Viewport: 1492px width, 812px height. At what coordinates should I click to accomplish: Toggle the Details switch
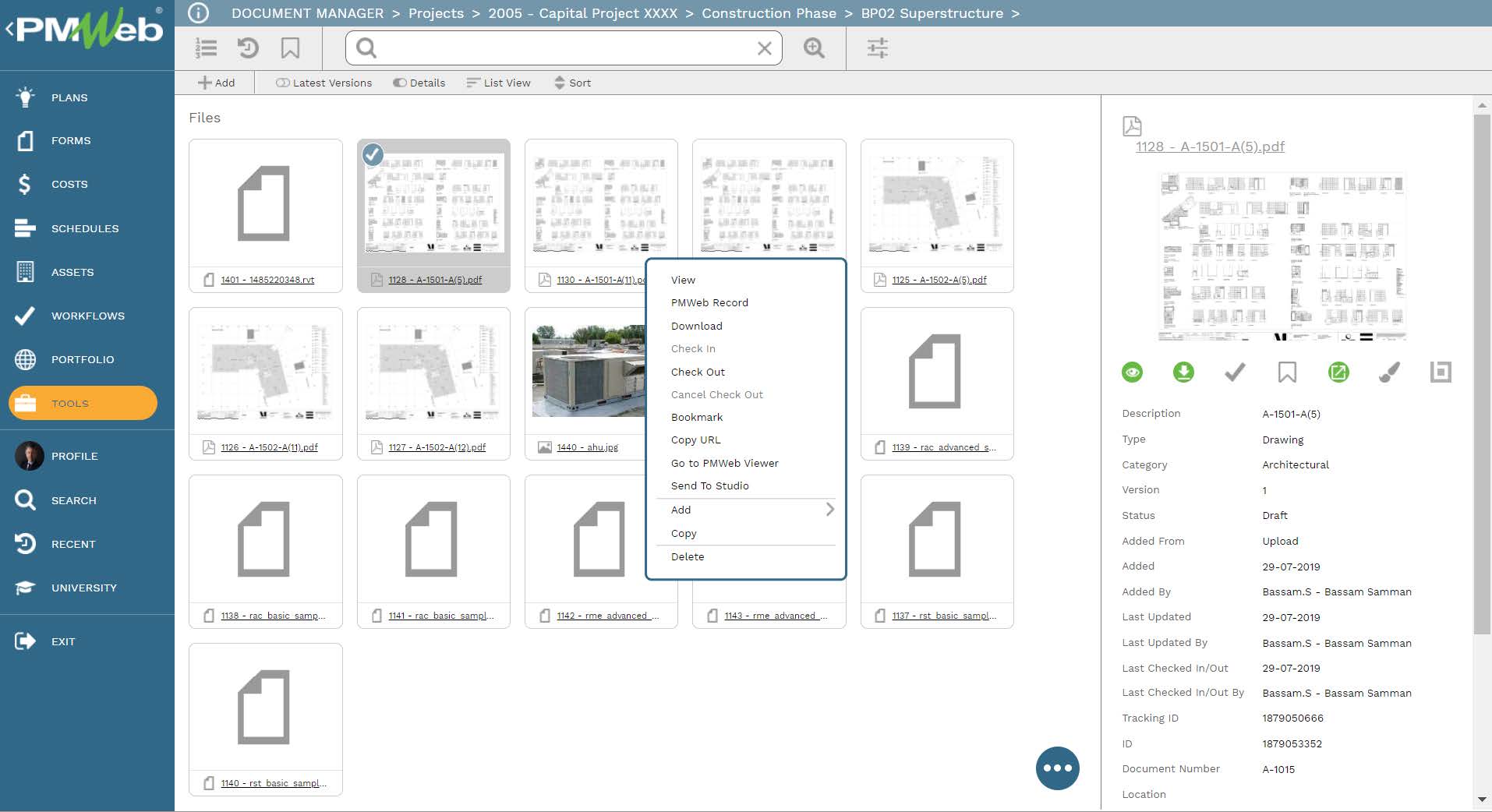point(400,83)
